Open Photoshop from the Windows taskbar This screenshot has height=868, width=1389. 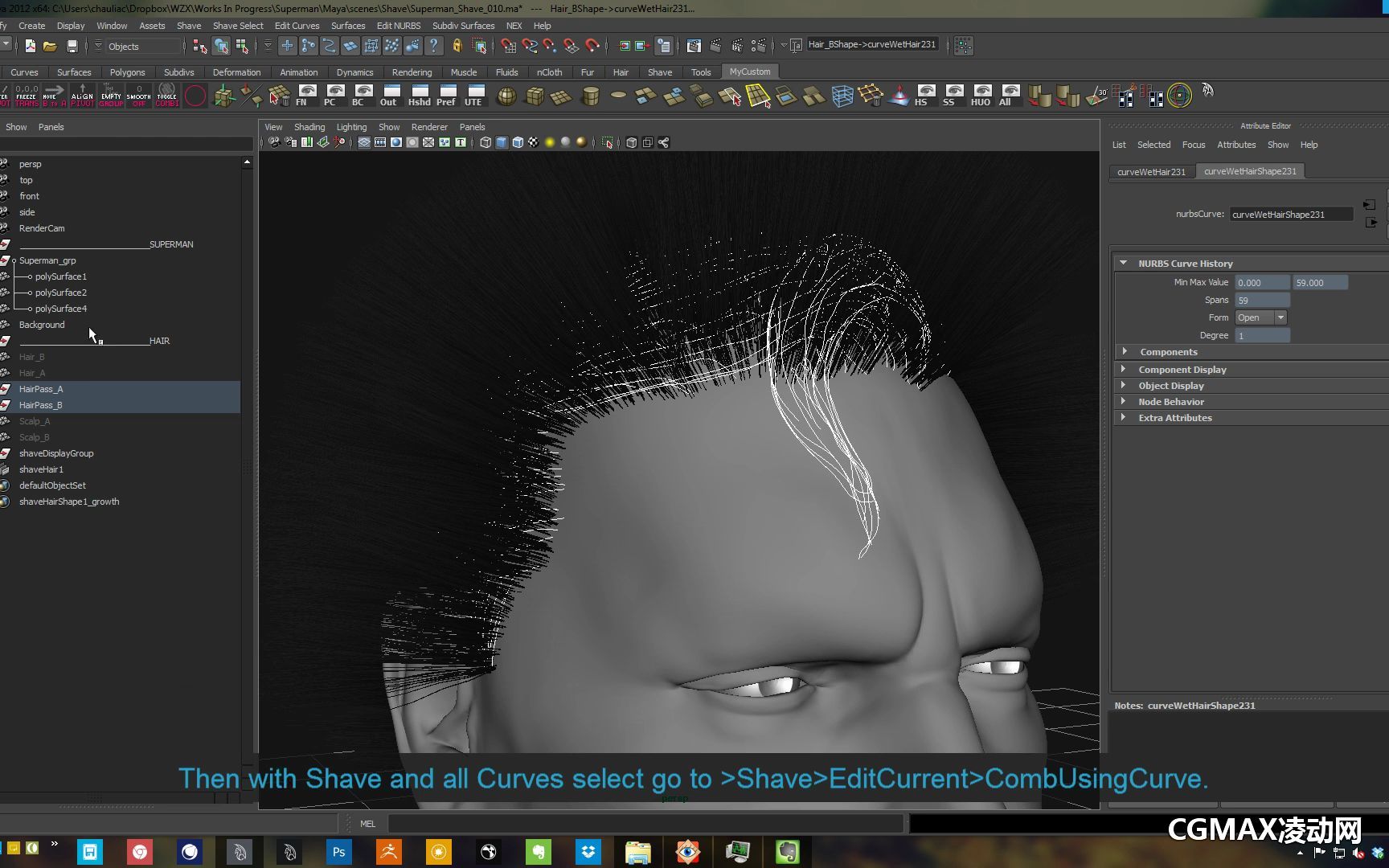pos(339,852)
